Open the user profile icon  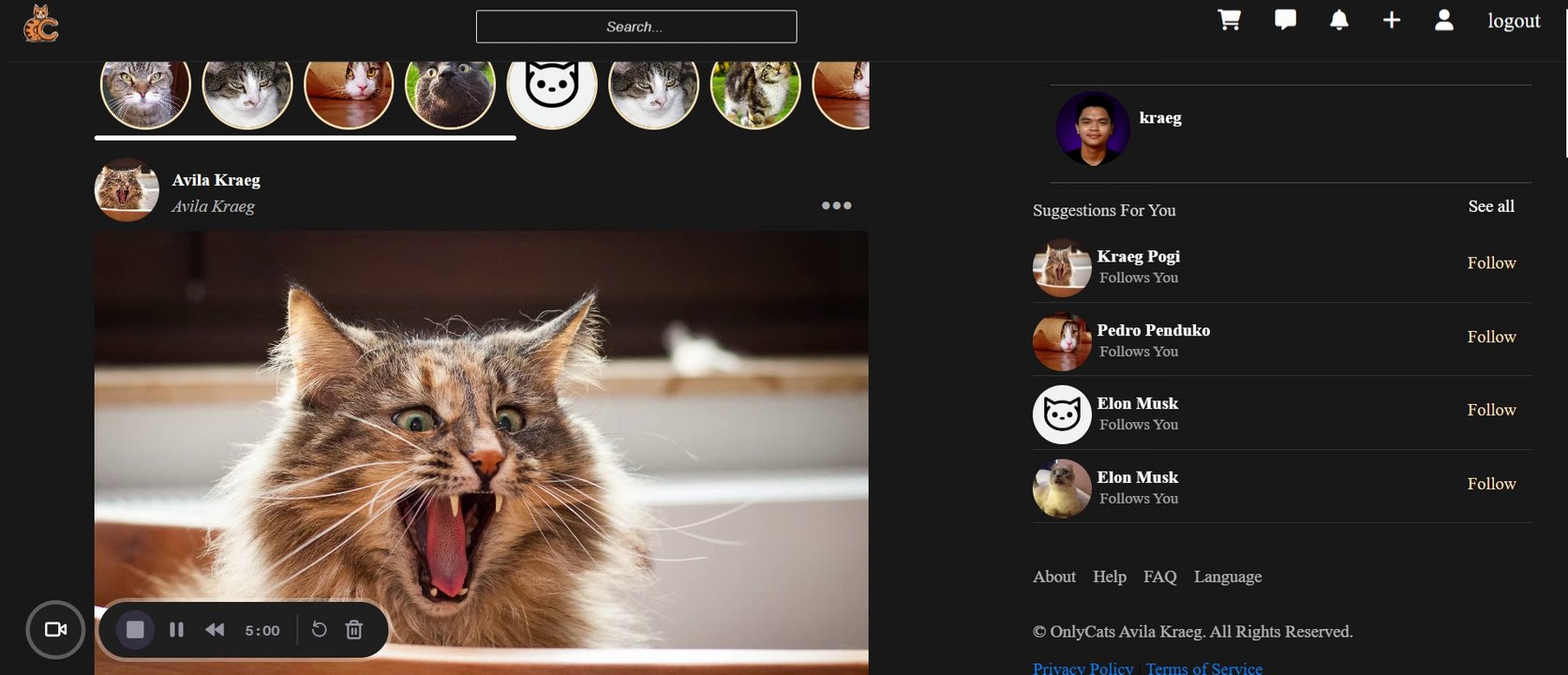(1444, 20)
